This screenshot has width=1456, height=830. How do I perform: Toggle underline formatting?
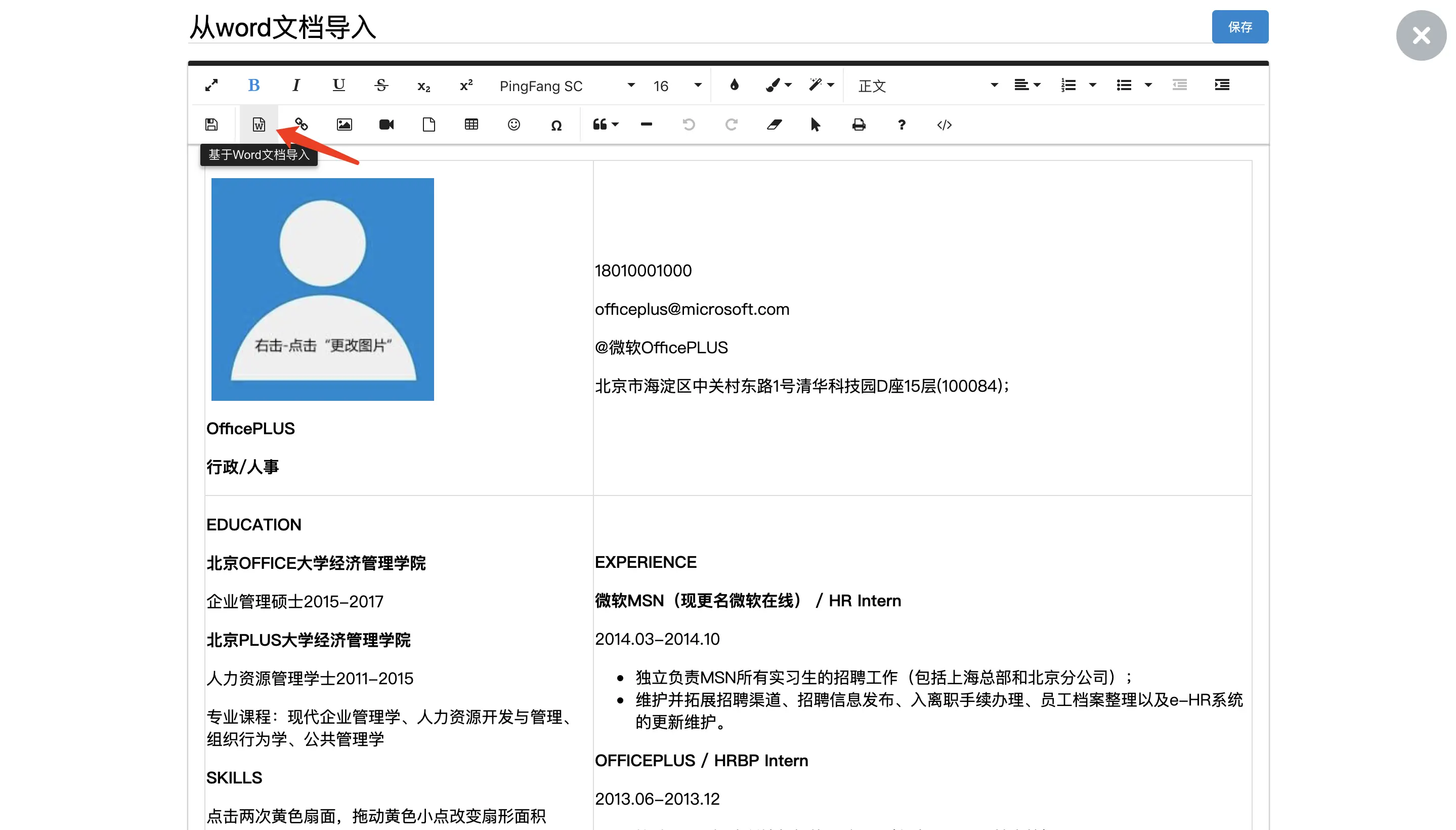pyautogui.click(x=339, y=86)
